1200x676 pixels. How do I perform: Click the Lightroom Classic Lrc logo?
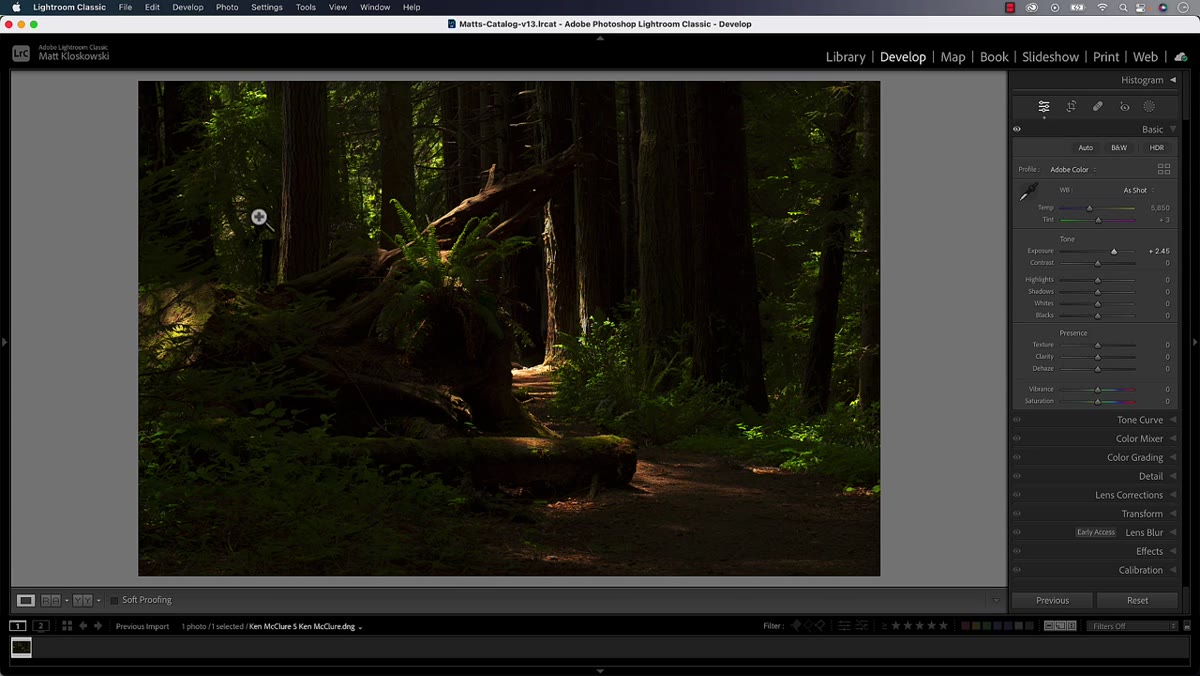[x=21, y=54]
